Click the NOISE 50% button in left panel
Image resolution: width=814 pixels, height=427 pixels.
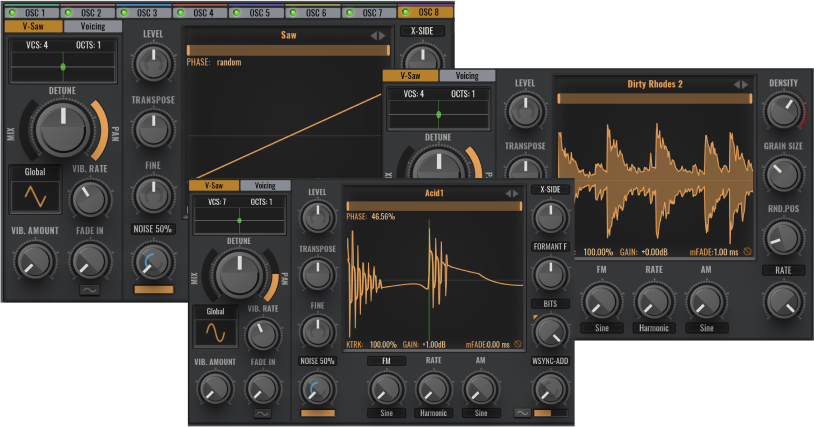[152, 229]
